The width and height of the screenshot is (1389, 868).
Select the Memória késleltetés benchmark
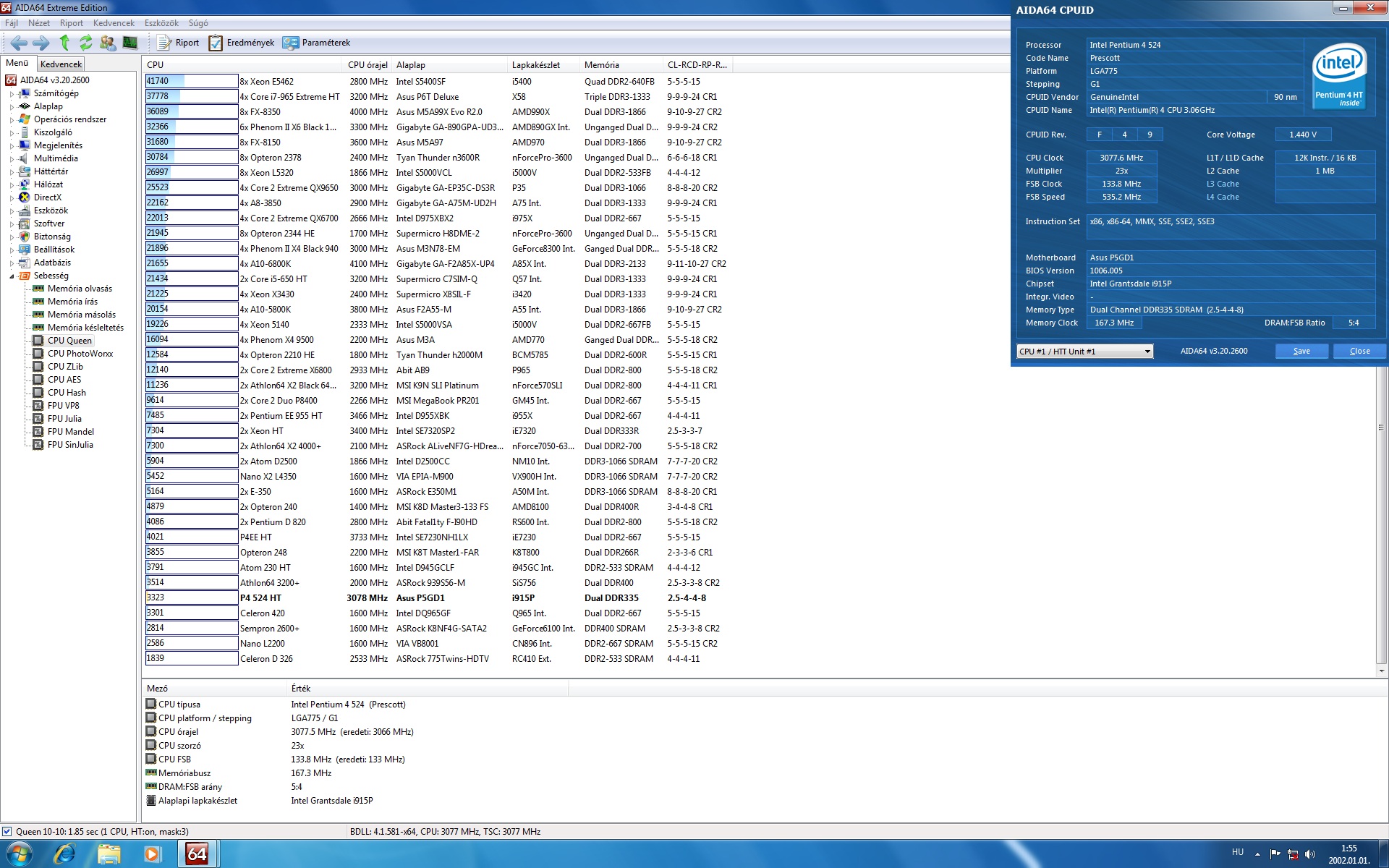[85, 328]
